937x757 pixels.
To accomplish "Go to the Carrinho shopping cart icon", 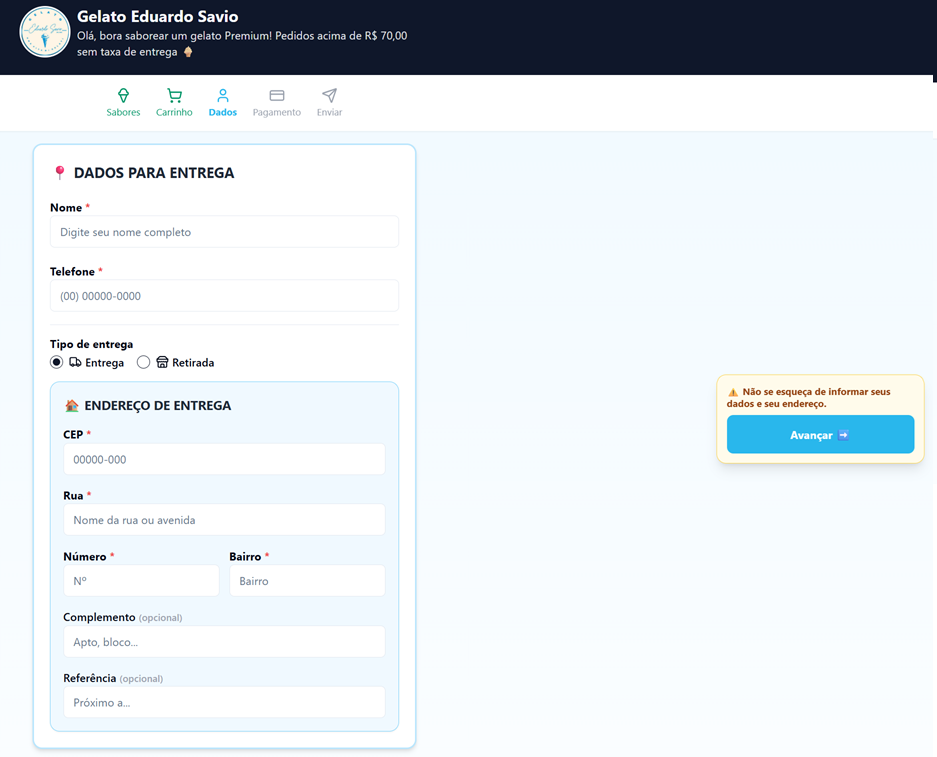I will point(174,95).
